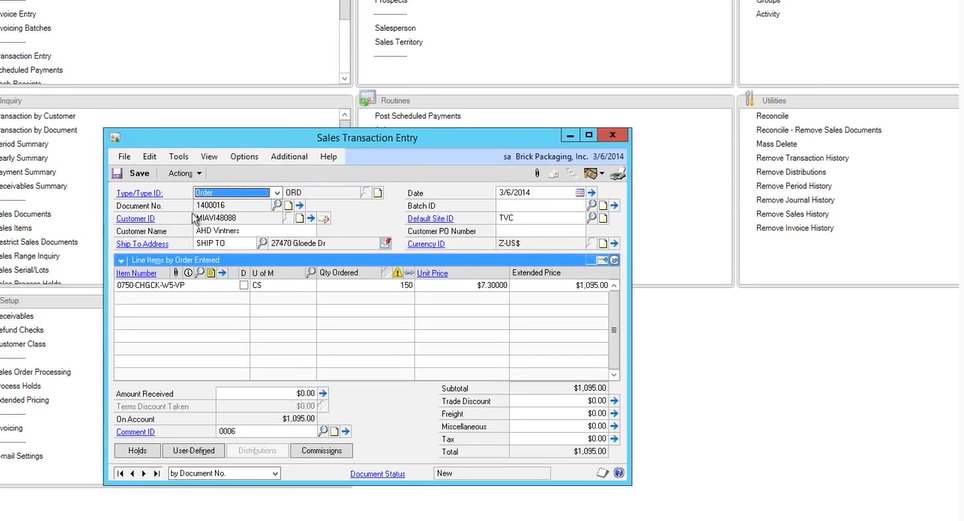Open the ship-to address map pin icon
The width and height of the screenshot is (964, 521).
385,243
